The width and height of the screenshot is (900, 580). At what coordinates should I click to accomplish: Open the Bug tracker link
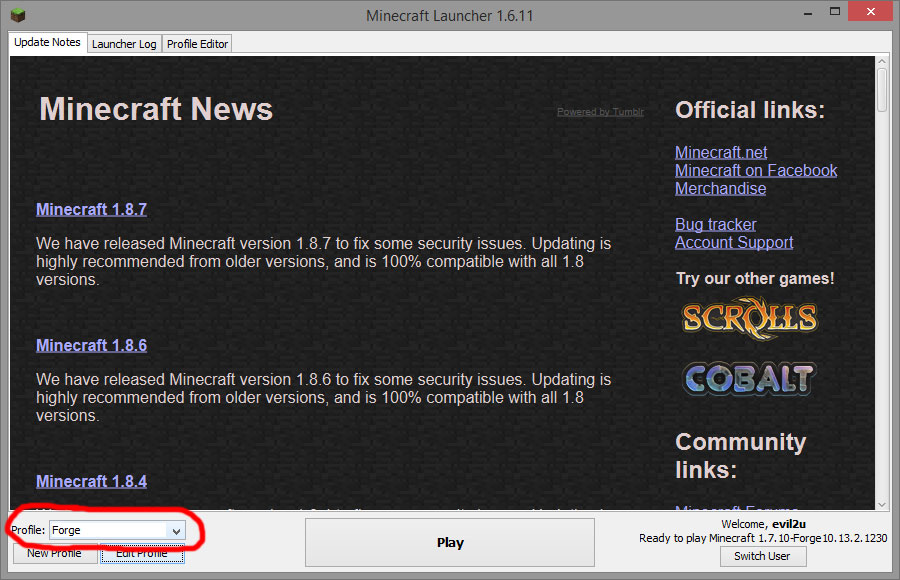click(x=716, y=225)
